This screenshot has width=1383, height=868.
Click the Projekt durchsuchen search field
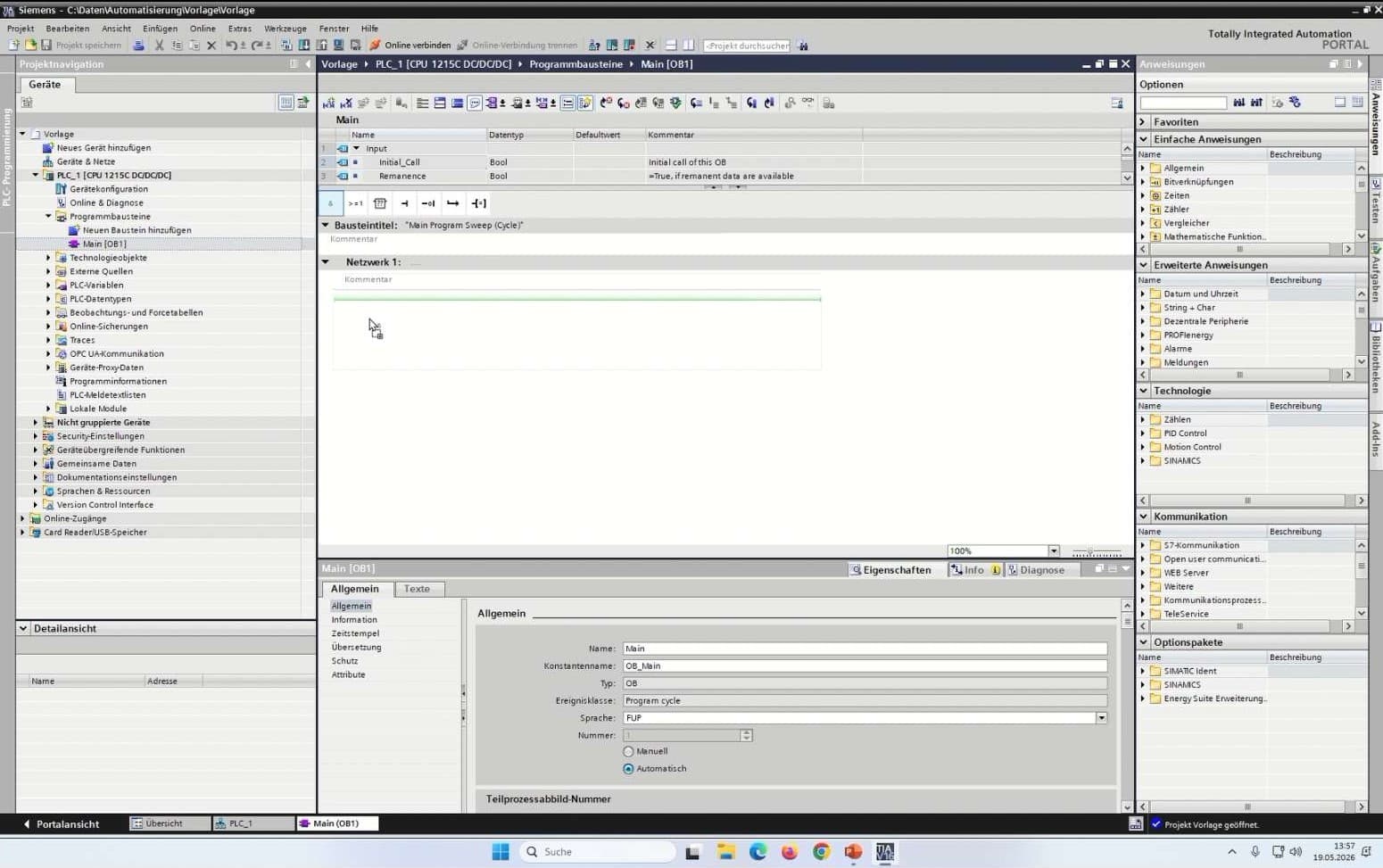(747, 45)
